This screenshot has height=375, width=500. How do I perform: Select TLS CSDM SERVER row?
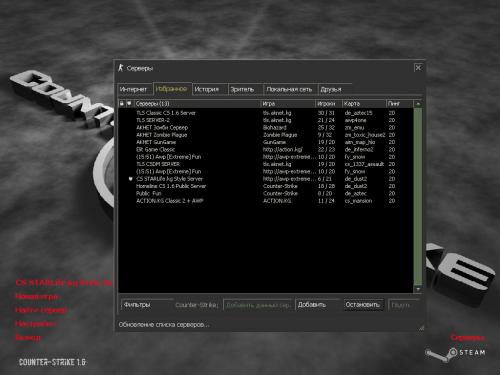[x=266, y=164]
